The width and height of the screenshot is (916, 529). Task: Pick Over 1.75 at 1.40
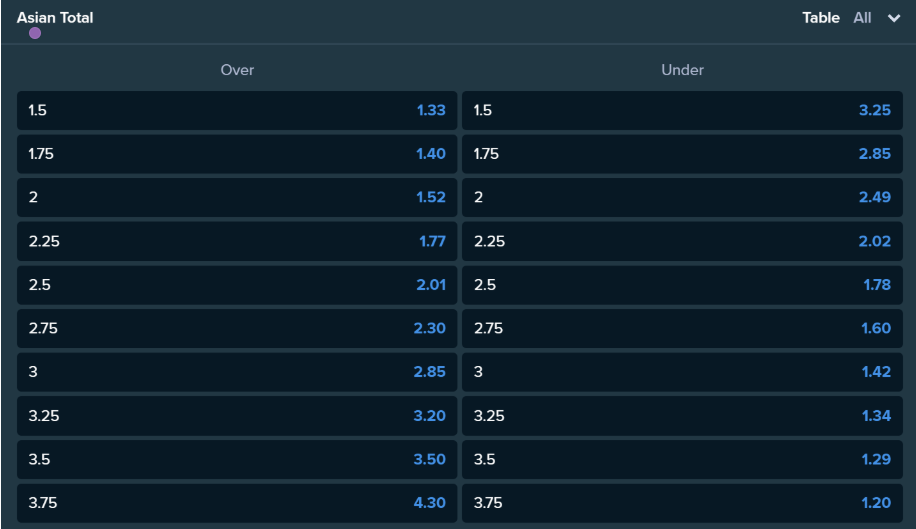point(237,154)
